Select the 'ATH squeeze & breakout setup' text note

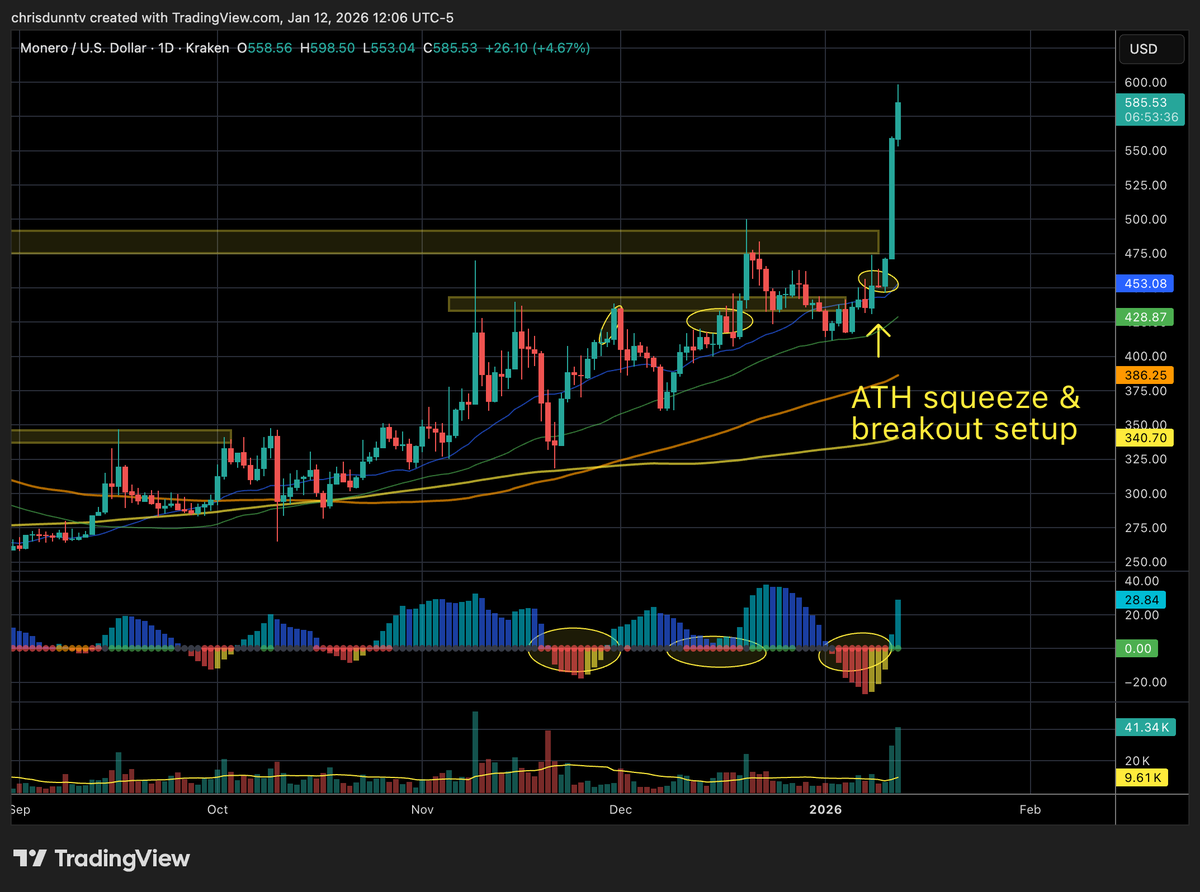[965, 413]
